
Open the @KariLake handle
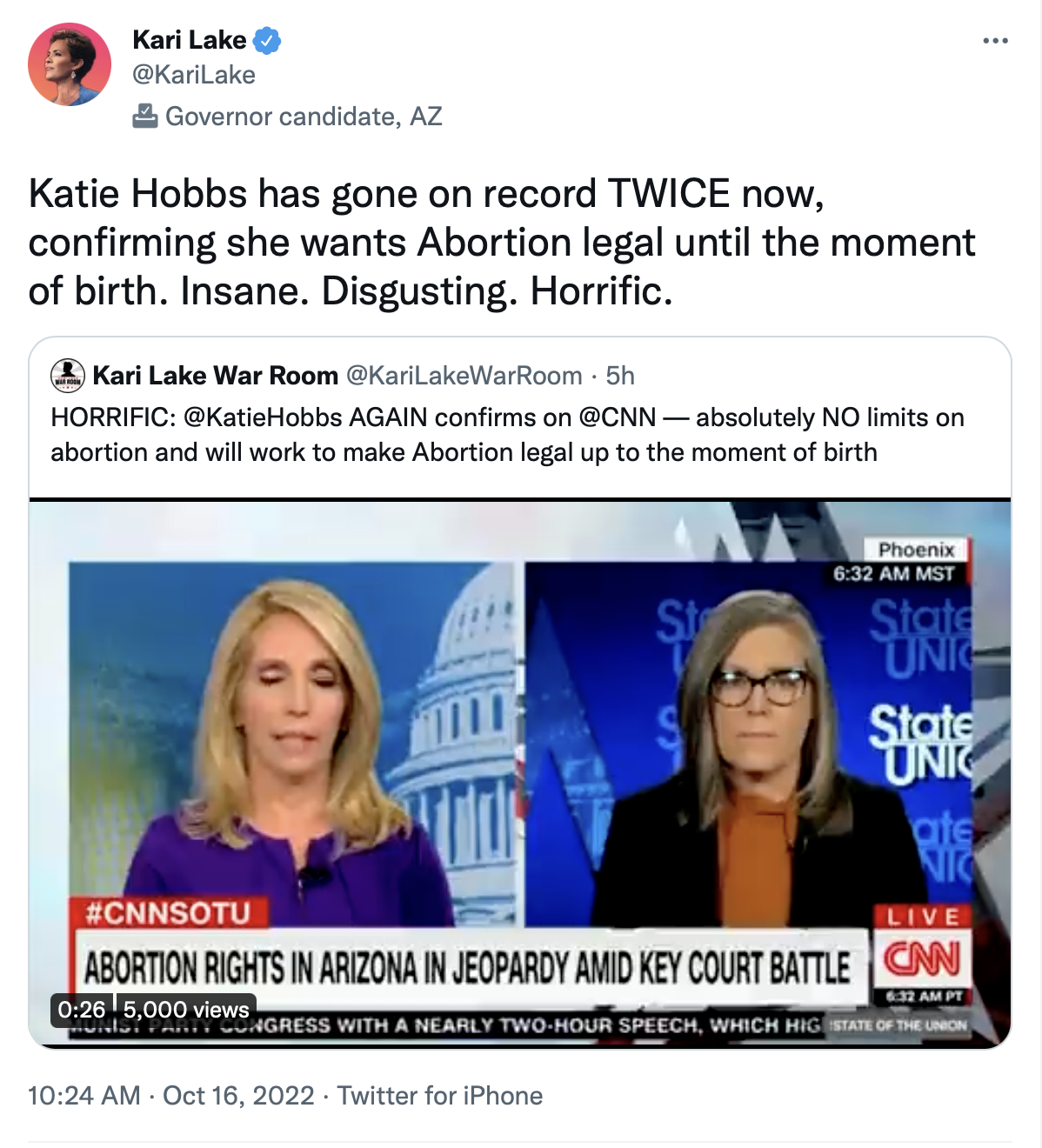pos(194,75)
